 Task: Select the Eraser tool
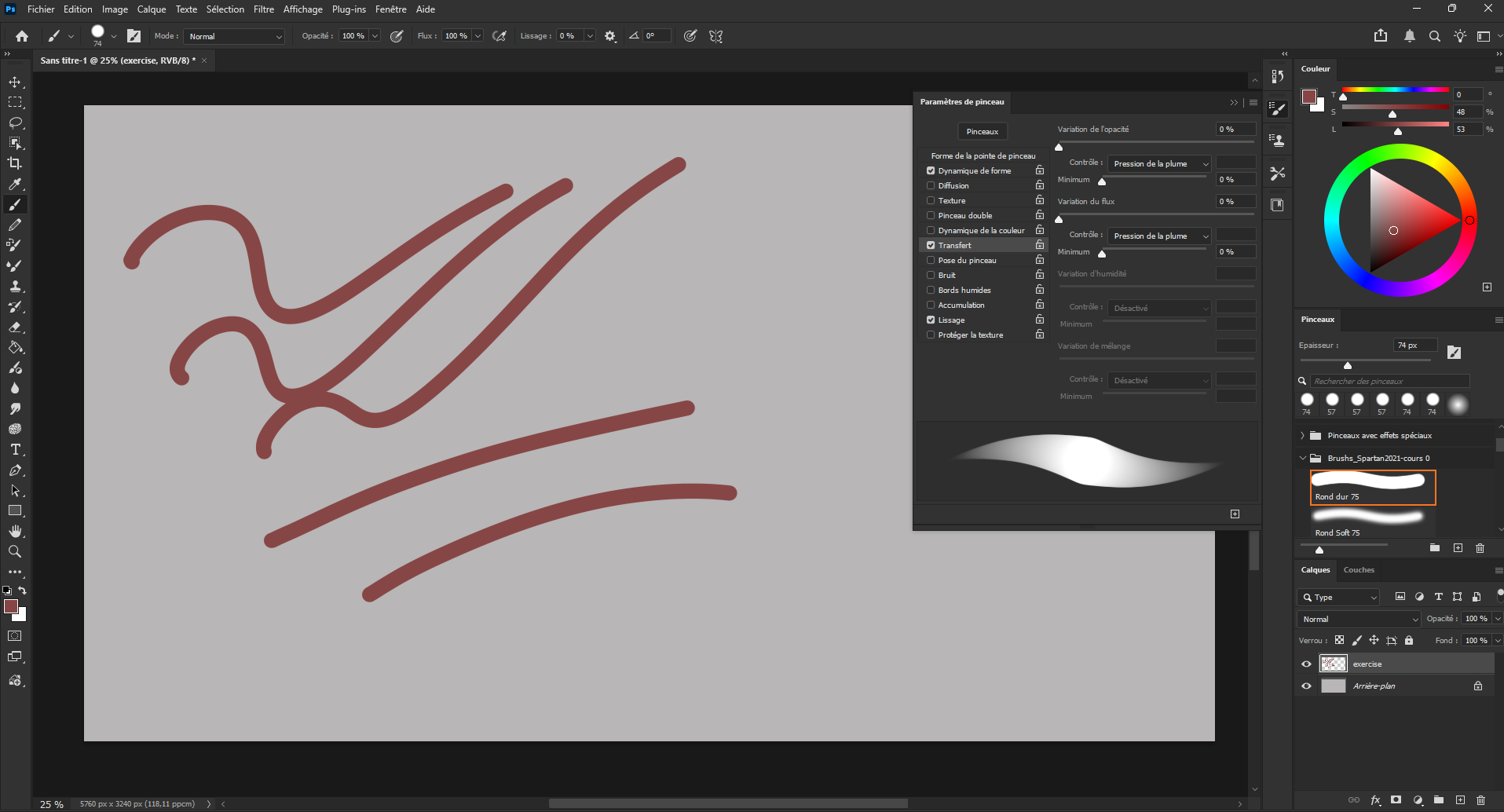15,327
